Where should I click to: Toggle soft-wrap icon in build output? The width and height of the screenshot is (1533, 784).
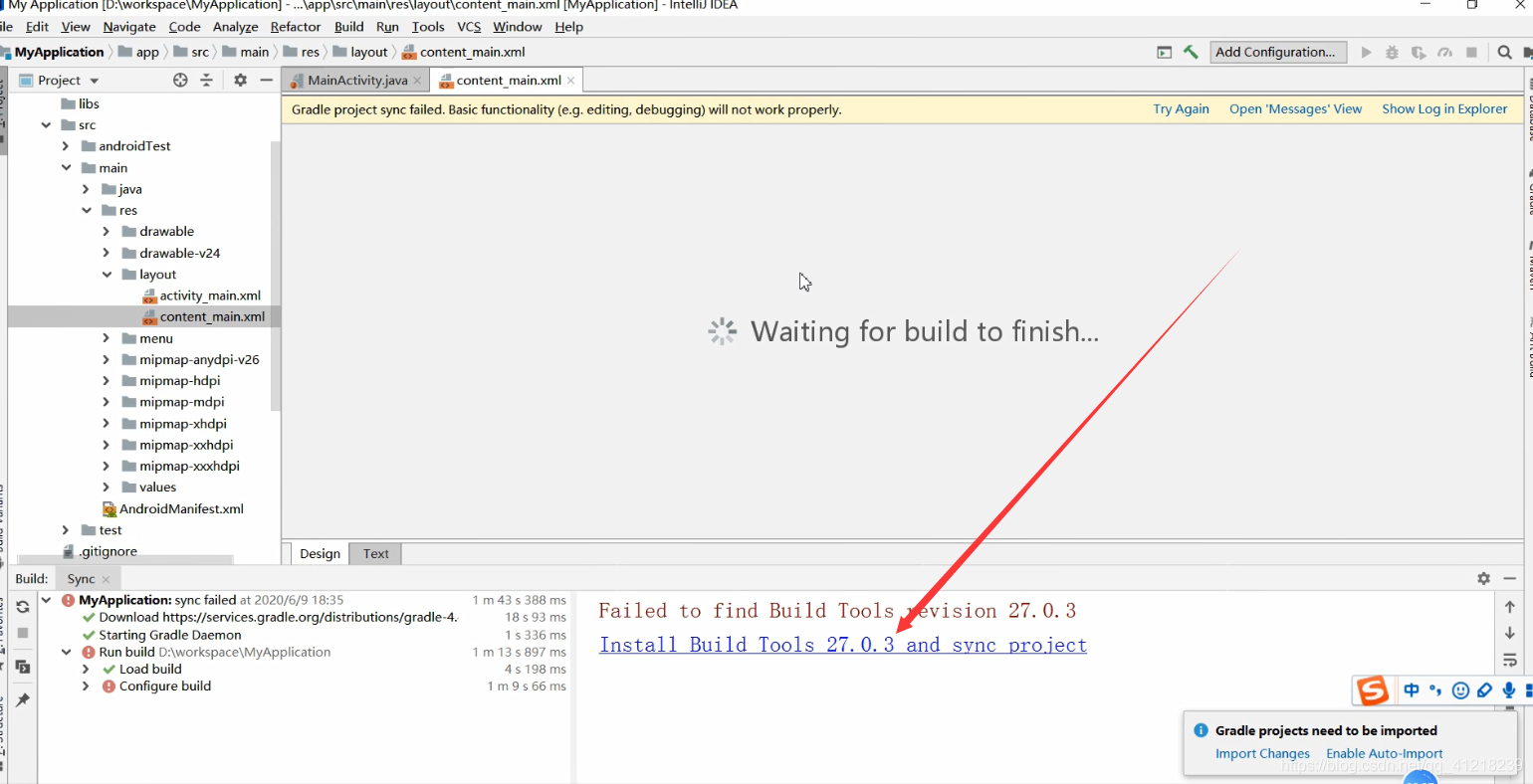coord(1509,660)
